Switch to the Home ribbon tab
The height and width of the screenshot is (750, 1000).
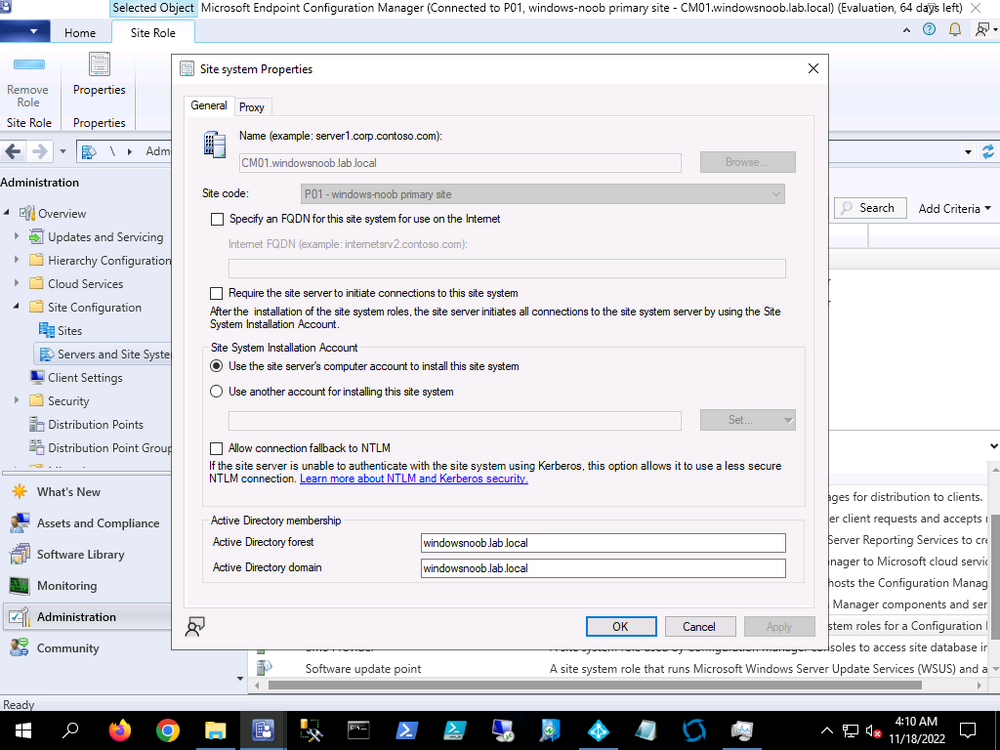(80, 33)
